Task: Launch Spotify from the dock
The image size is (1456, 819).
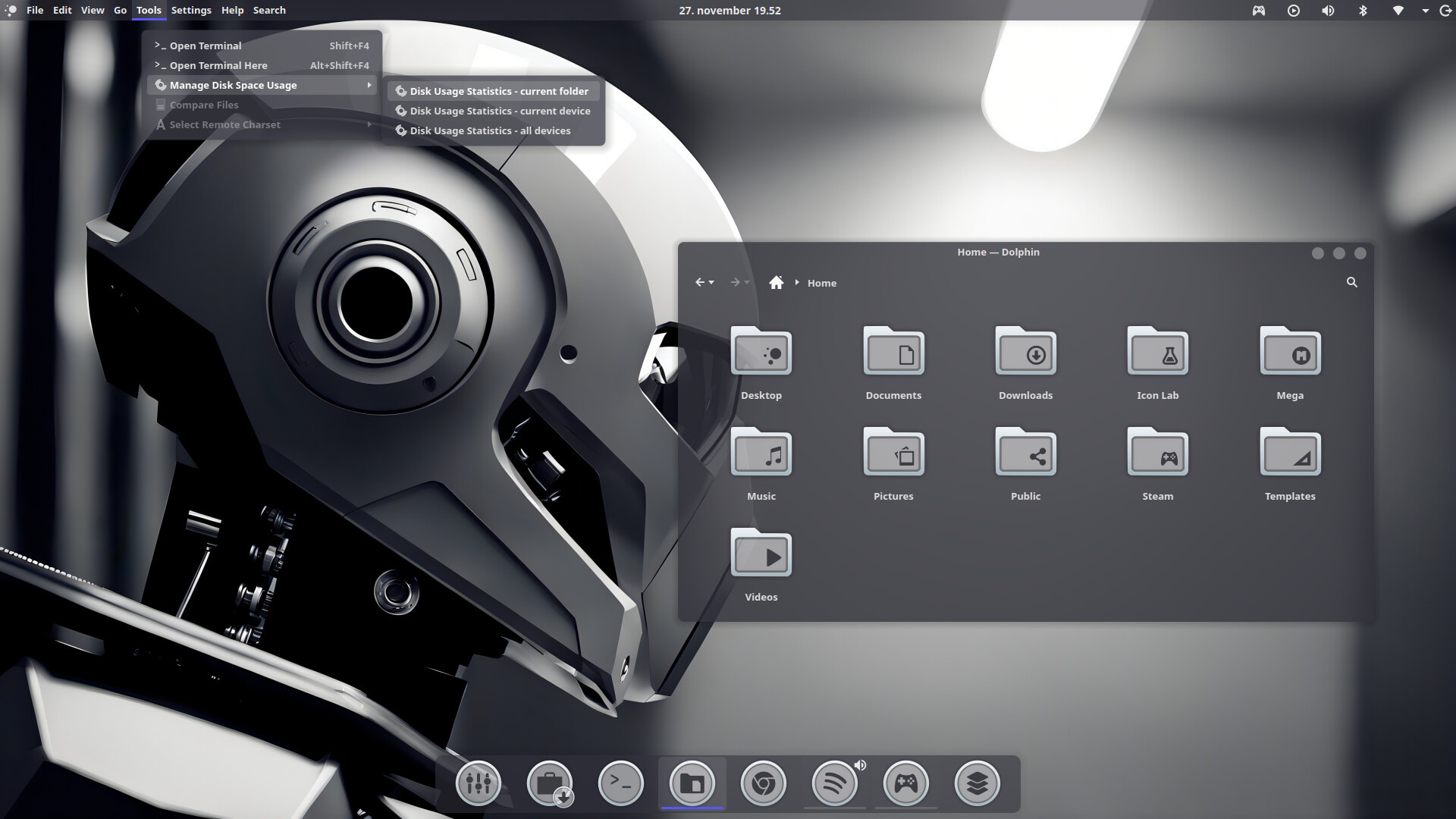Action: tap(834, 783)
